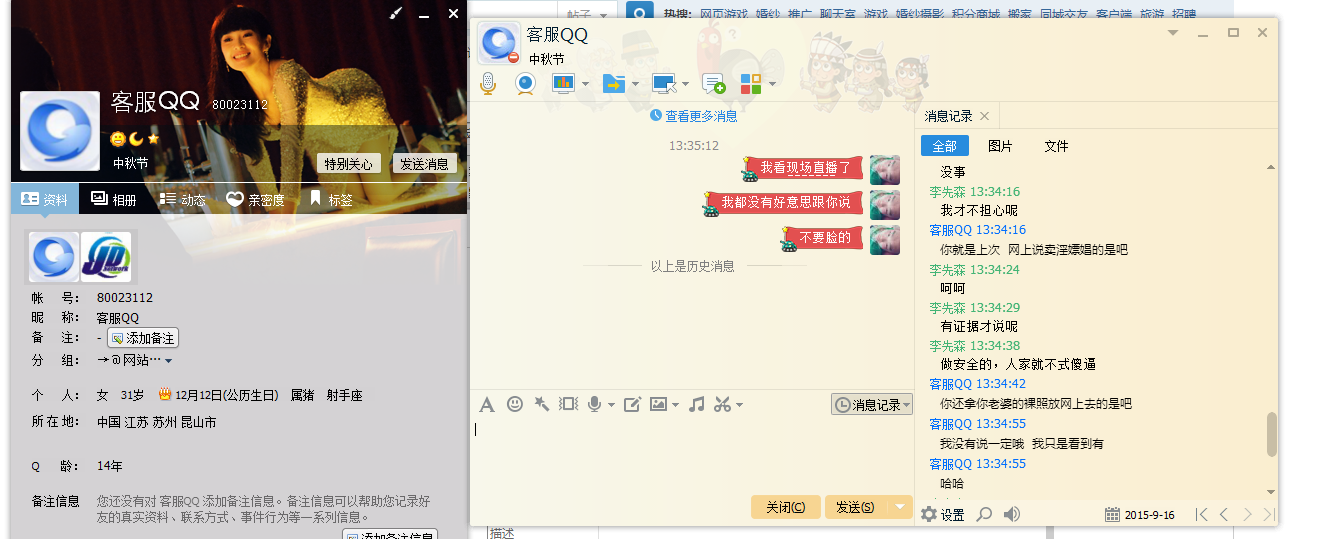Viewport: 1326px width, 539px height.
Task: Click the voice message microphone in input toolbar
Action: (595, 404)
